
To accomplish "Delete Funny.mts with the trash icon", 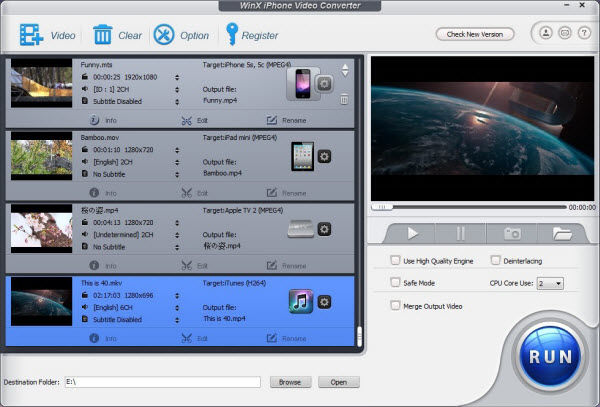I will (344, 99).
